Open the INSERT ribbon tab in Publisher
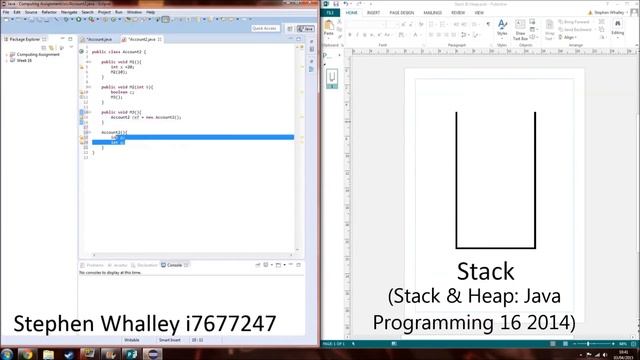The height and width of the screenshot is (360, 640). click(373, 13)
